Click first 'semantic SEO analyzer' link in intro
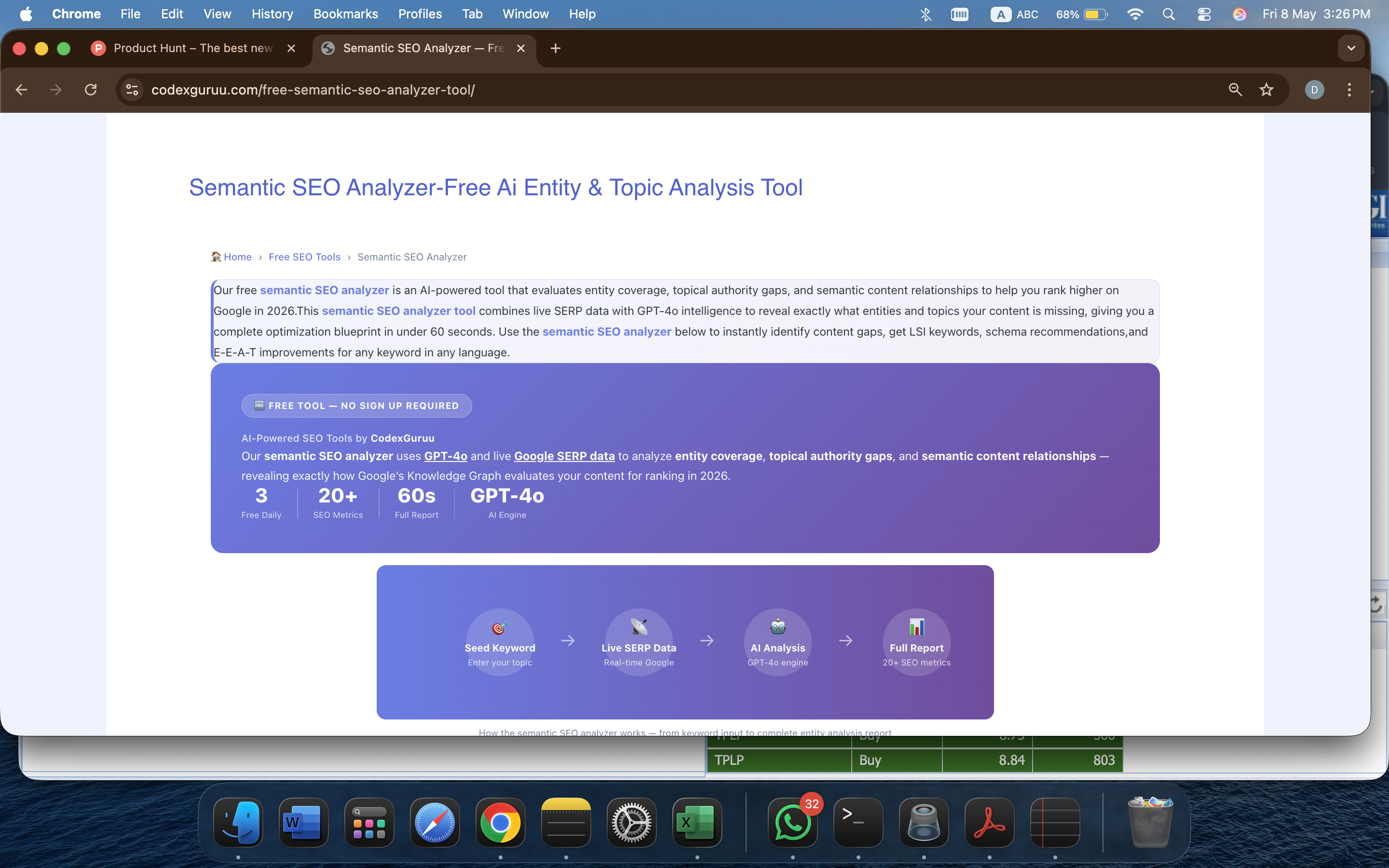1389x868 pixels. click(324, 290)
